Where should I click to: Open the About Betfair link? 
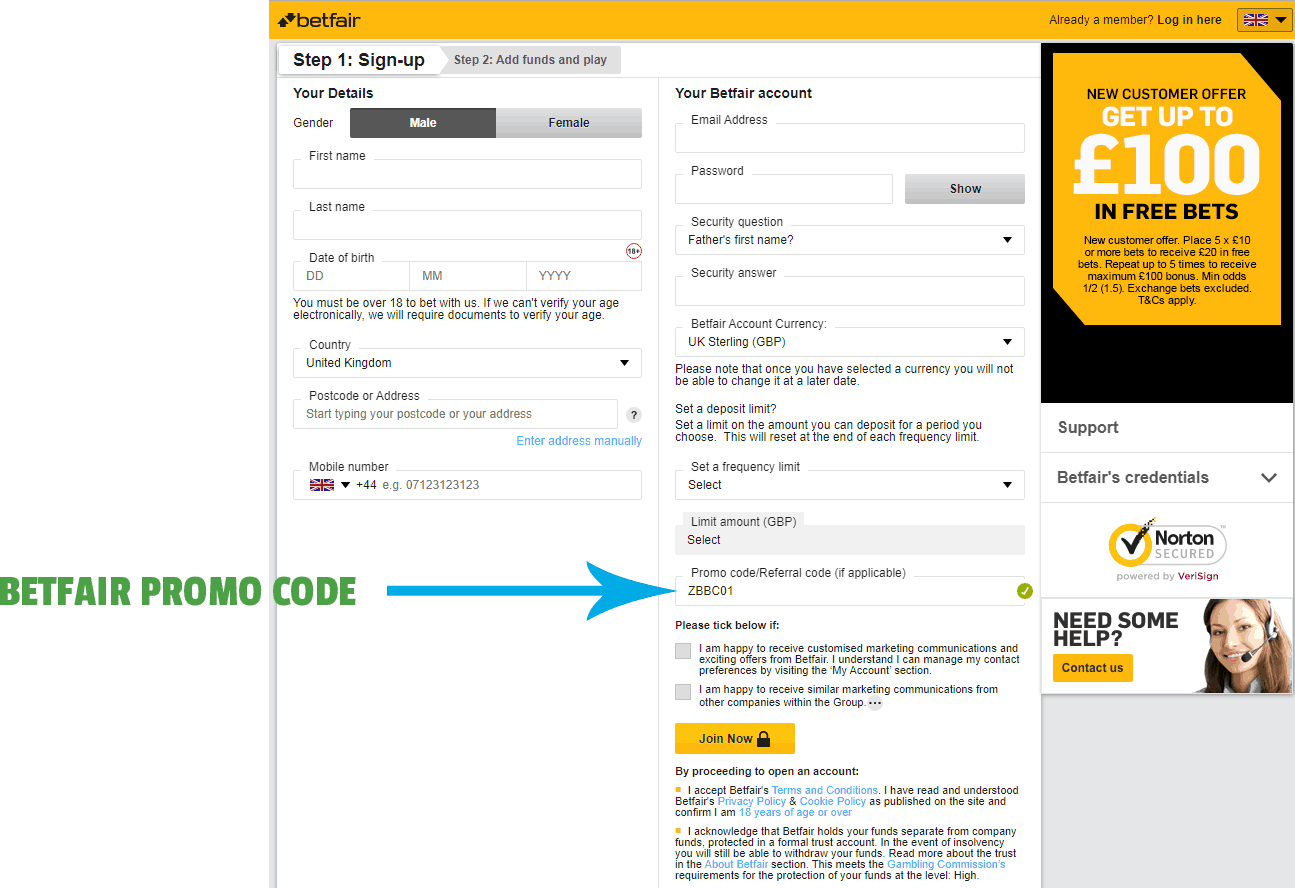[736, 864]
